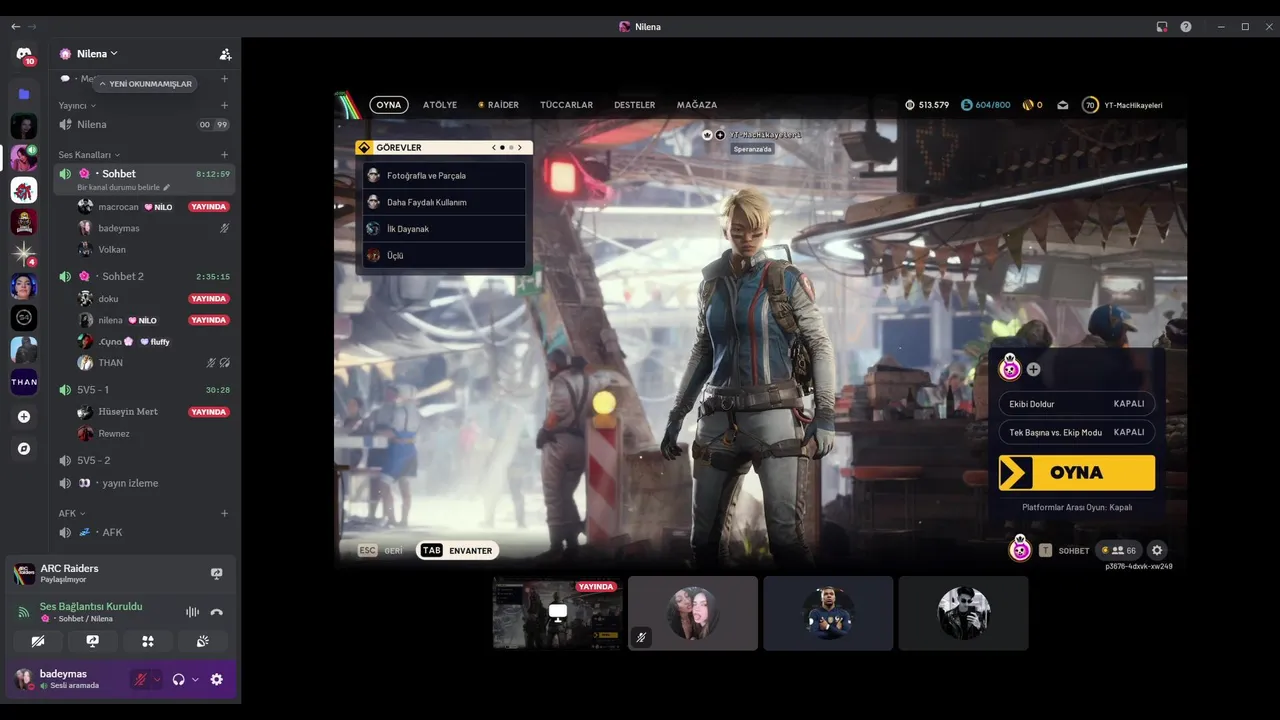The image size is (1280, 720).
Task: Click the ENVANTER button
Action: (457, 550)
